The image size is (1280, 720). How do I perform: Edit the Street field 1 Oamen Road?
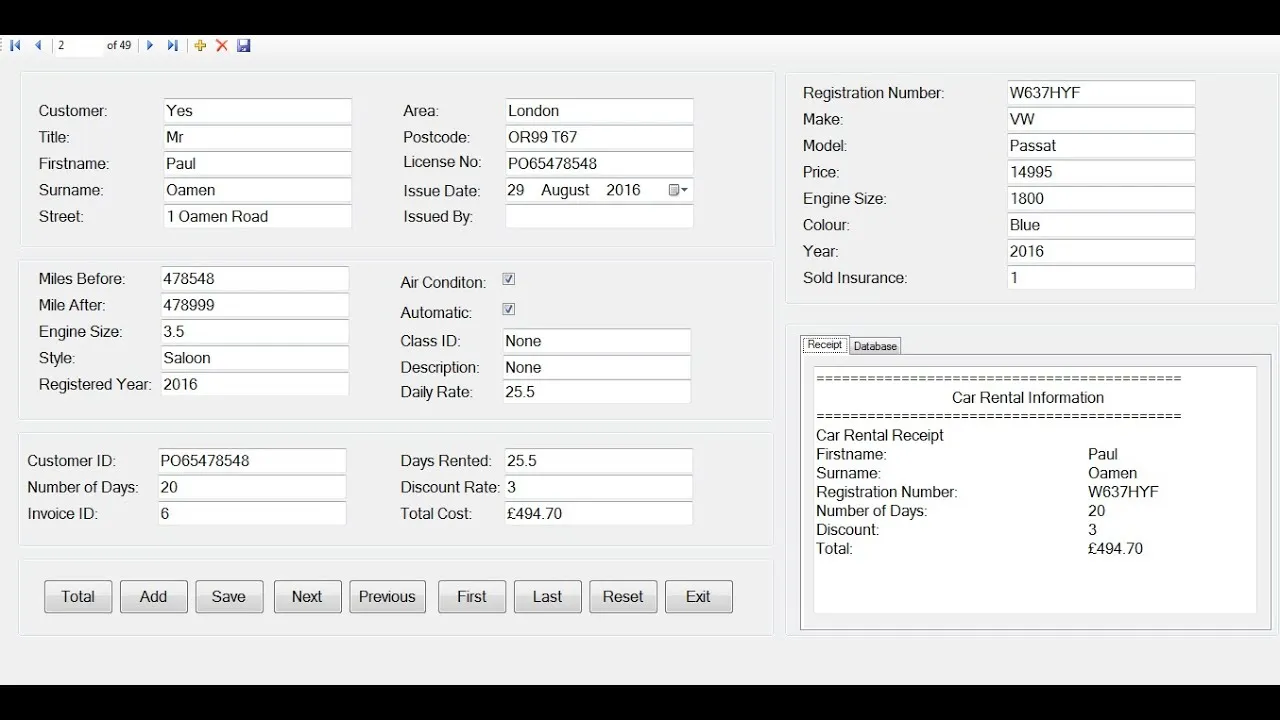coord(258,216)
